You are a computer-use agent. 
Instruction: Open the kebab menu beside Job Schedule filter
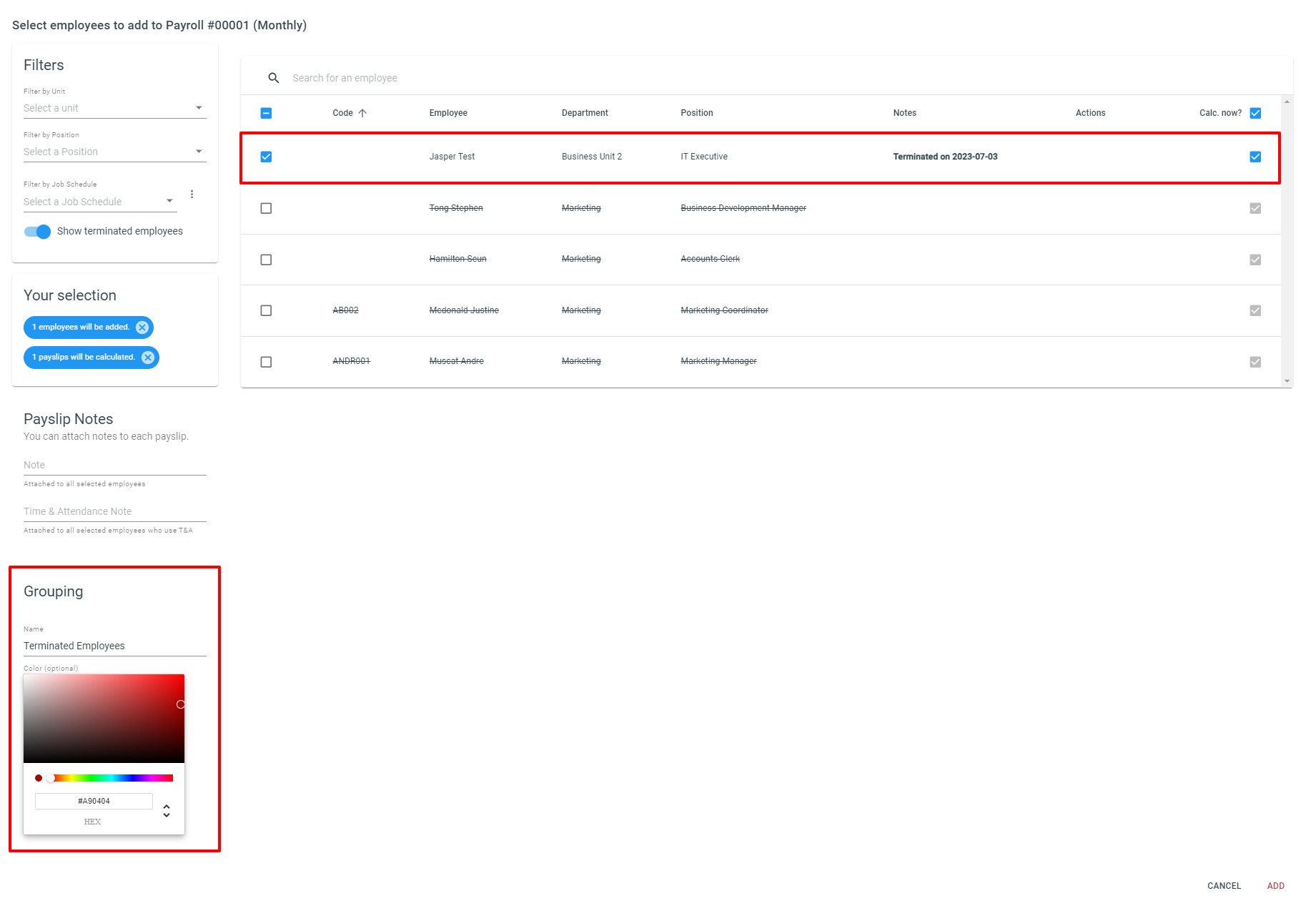192,193
